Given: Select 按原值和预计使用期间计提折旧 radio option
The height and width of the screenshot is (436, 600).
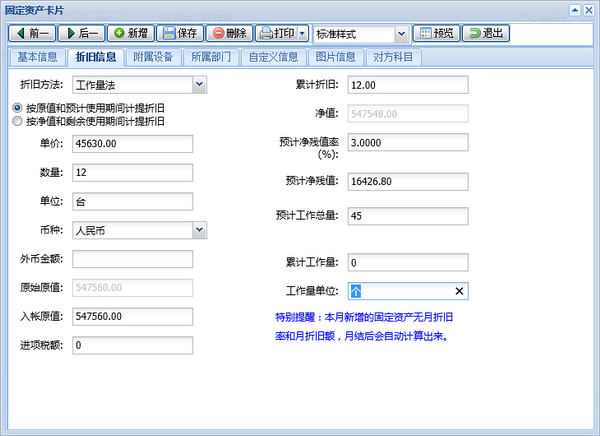Looking at the screenshot, I should click(17, 108).
